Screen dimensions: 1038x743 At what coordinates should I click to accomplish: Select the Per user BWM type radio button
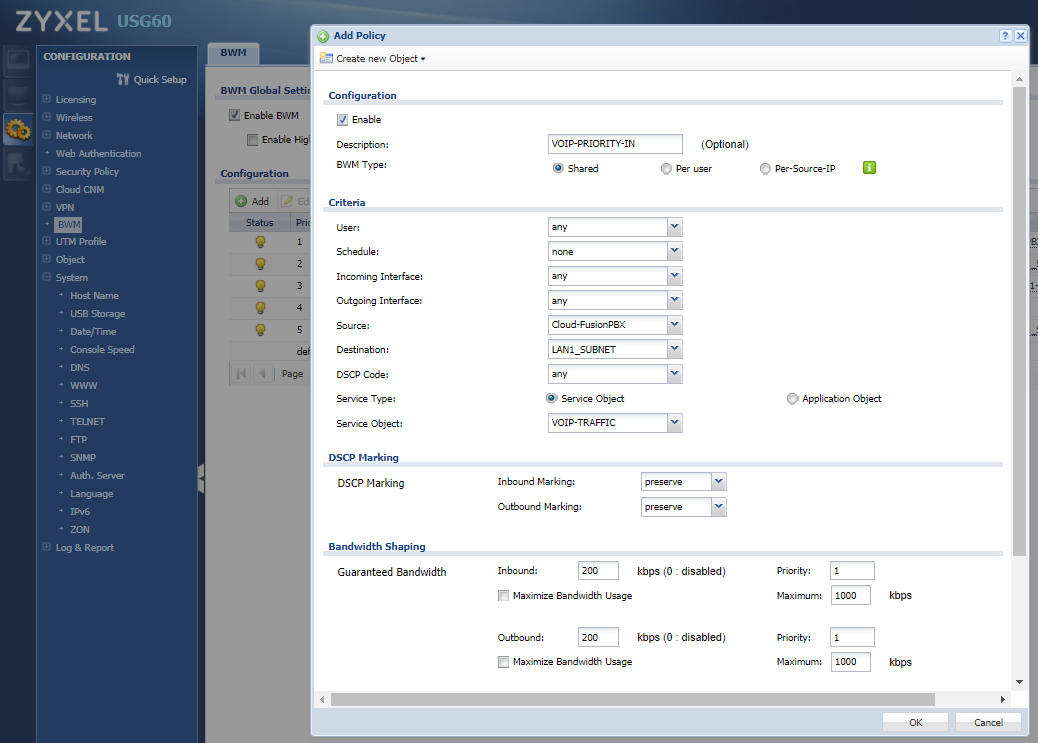pyautogui.click(x=666, y=169)
